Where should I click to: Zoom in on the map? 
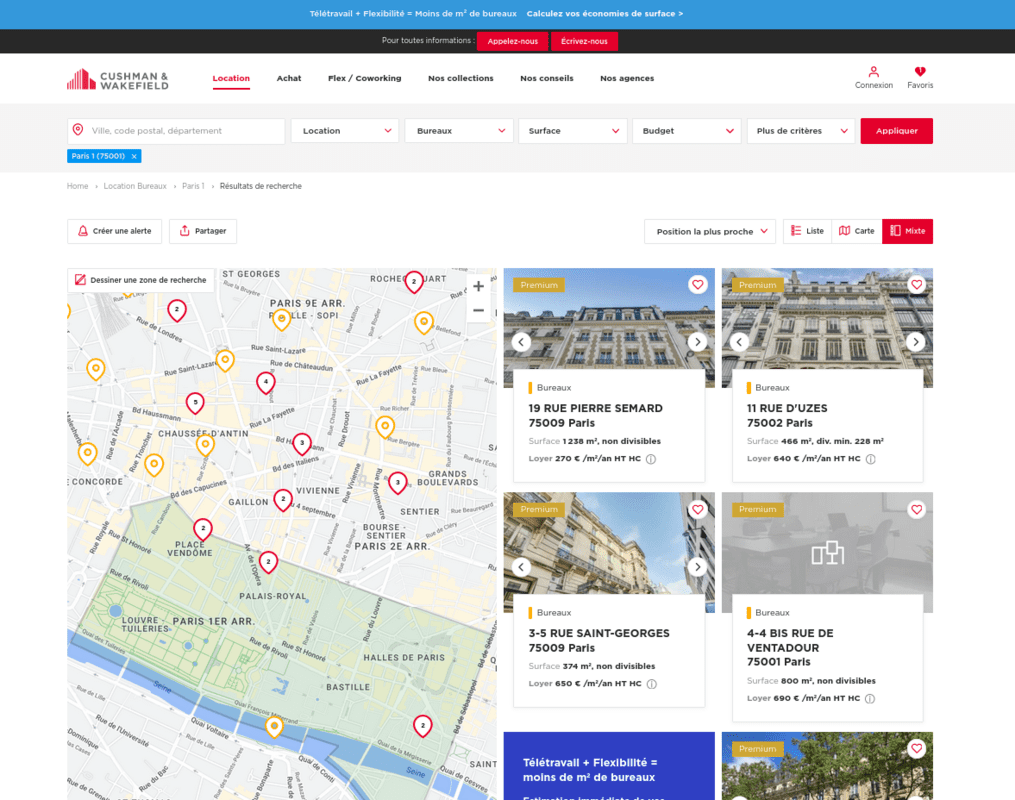[478, 286]
